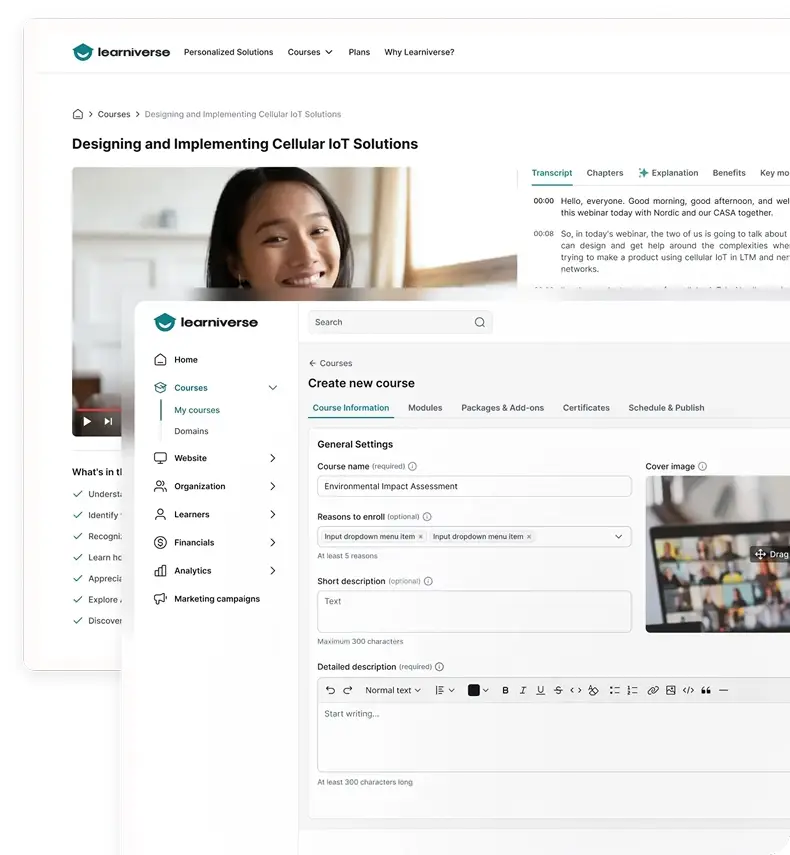Click the undo icon in the editor toolbar
790x855 pixels.
click(331, 690)
